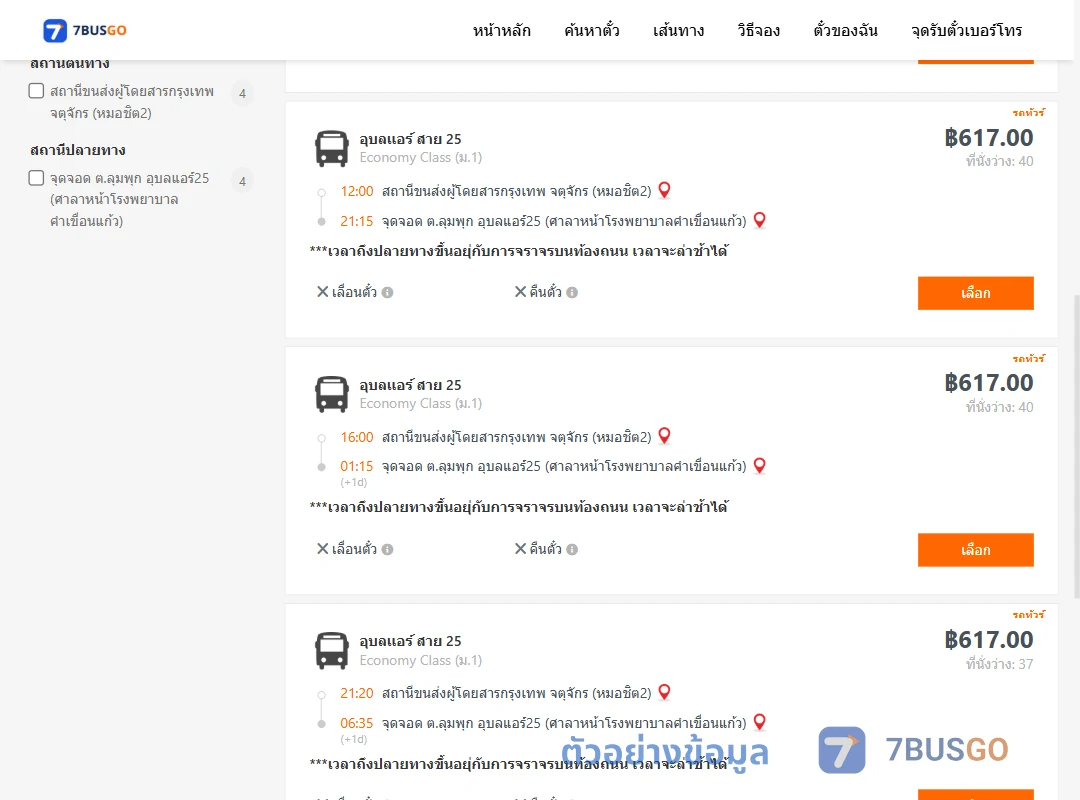Click X icon beside คืนตั๋ว on 12:00 trip
This screenshot has height=800, width=1080.
pos(521,292)
